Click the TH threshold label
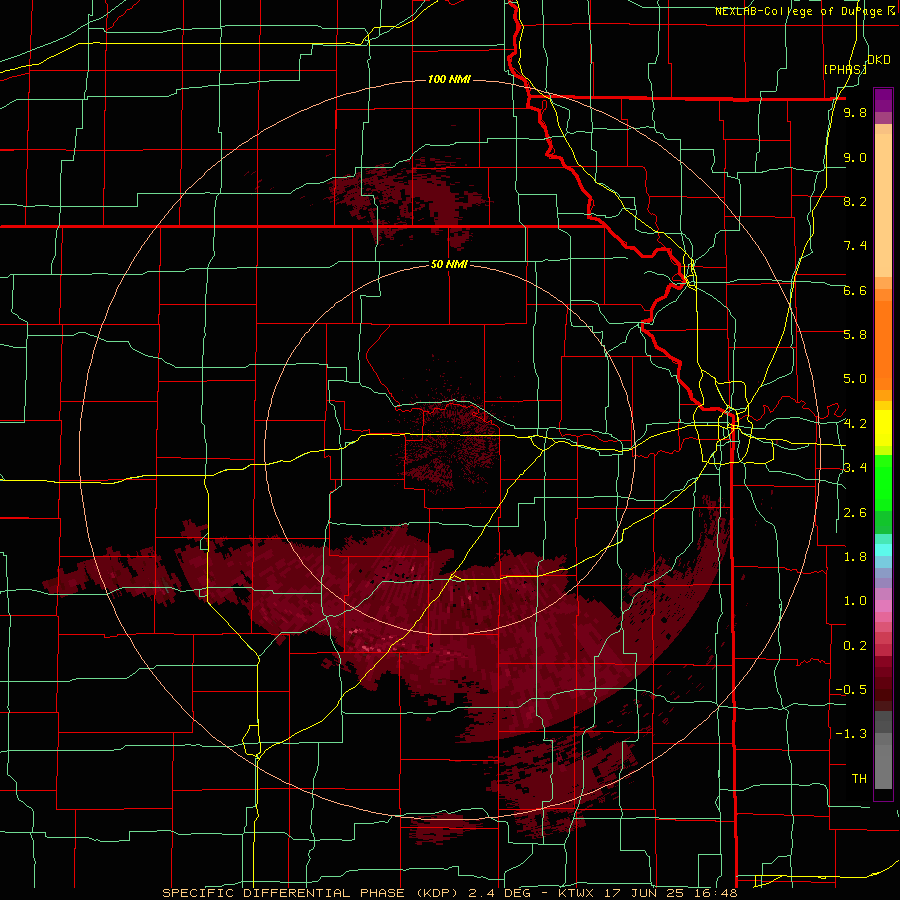This screenshot has width=900, height=900. (x=859, y=779)
